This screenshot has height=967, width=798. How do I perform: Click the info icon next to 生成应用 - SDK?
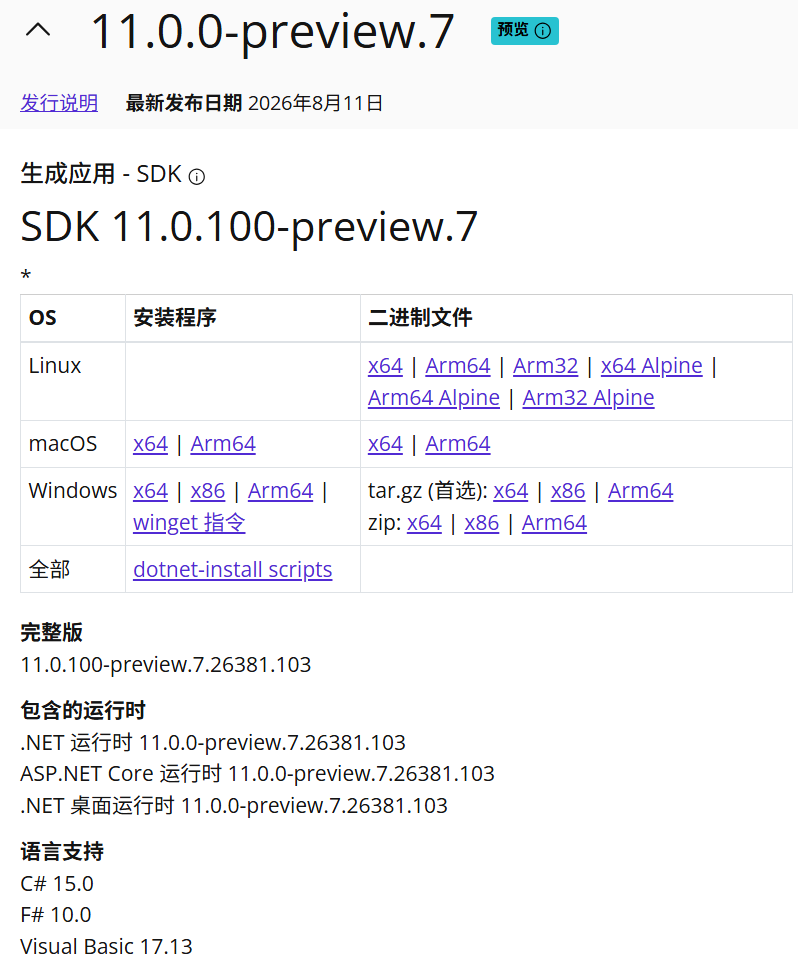point(197,177)
